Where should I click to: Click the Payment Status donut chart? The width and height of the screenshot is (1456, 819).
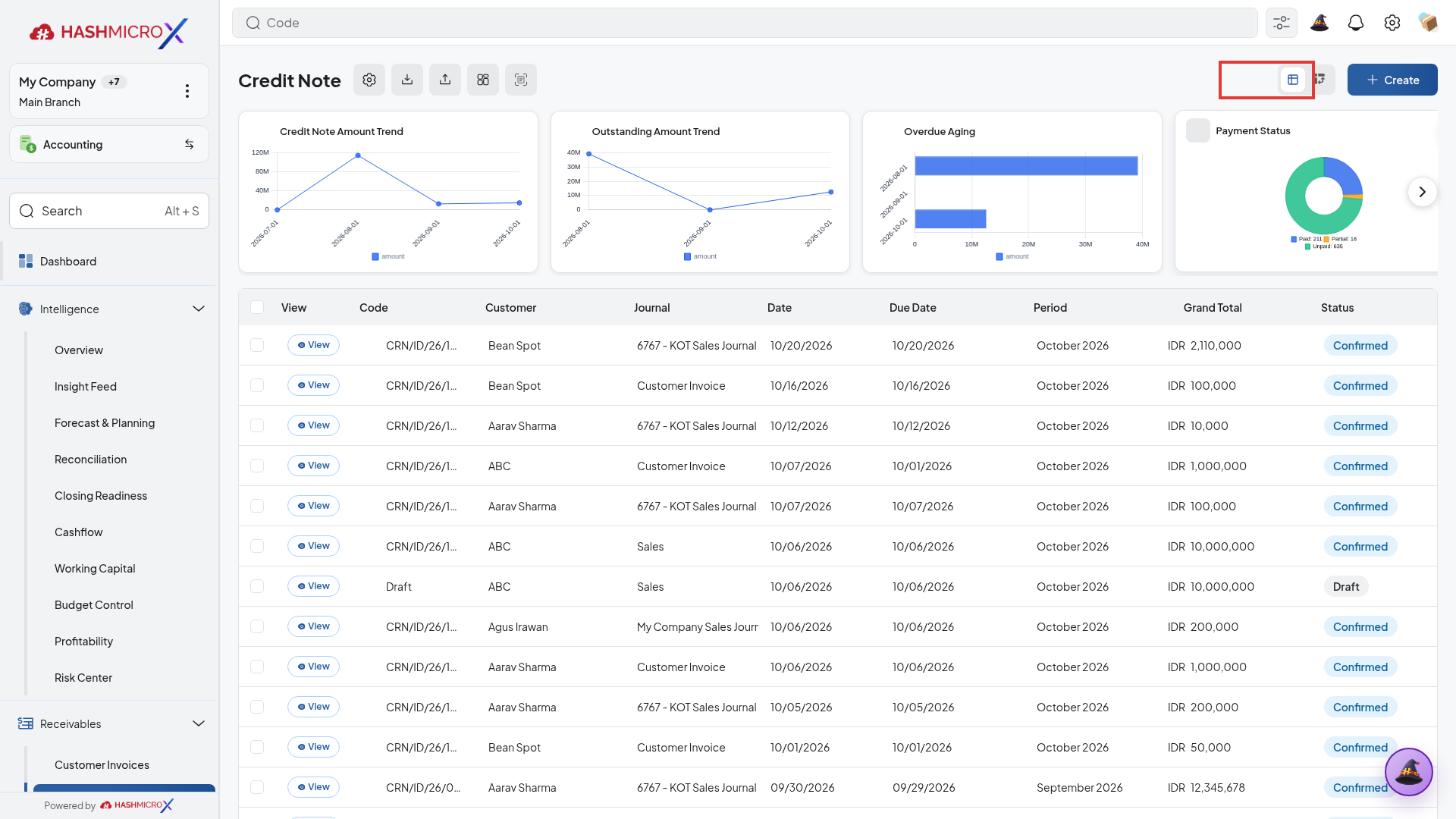tap(1324, 196)
